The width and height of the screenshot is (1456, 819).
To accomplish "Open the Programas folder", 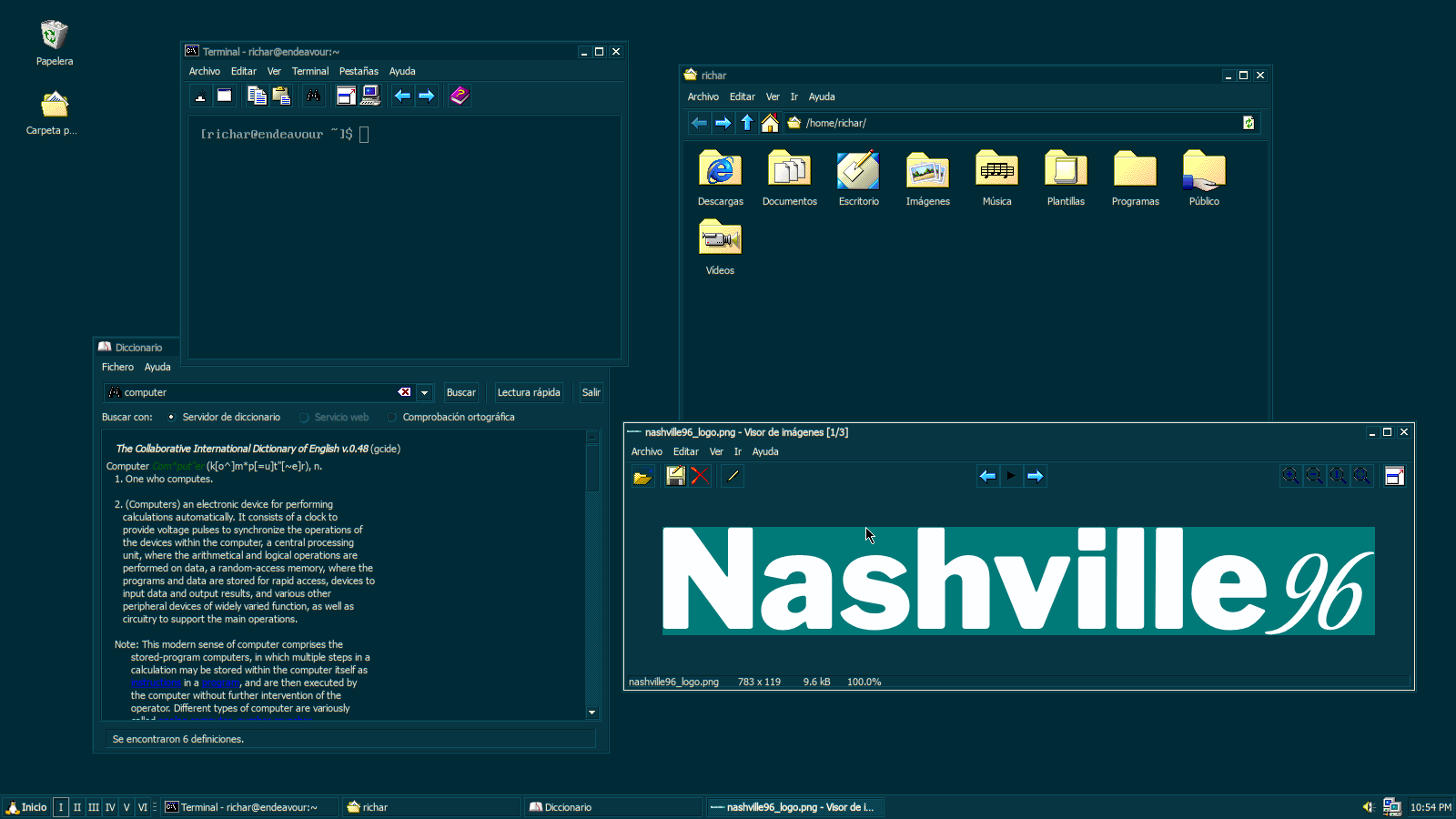I will pos(1135,178).
